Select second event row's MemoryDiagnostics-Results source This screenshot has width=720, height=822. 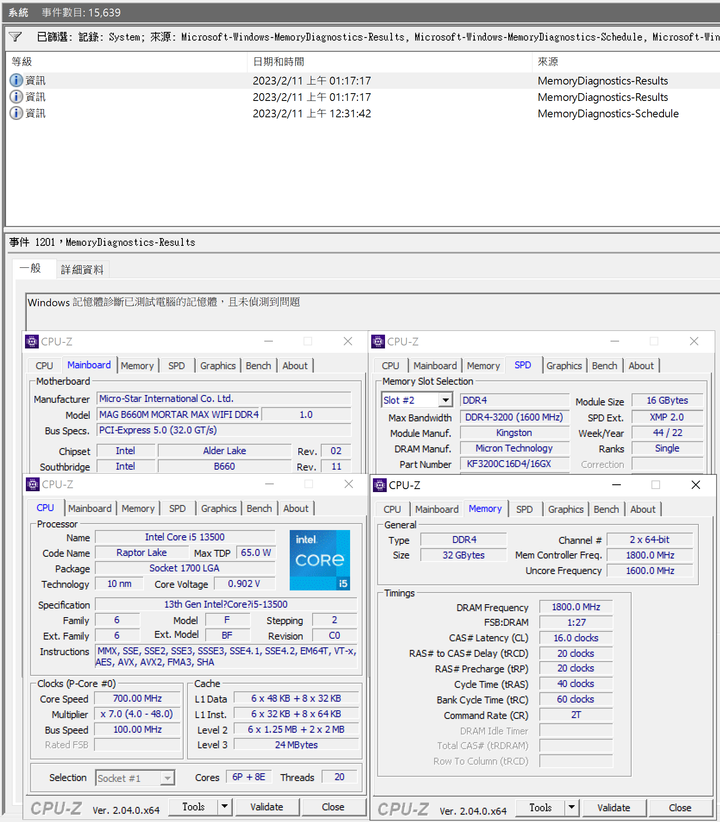pos(603,97)
